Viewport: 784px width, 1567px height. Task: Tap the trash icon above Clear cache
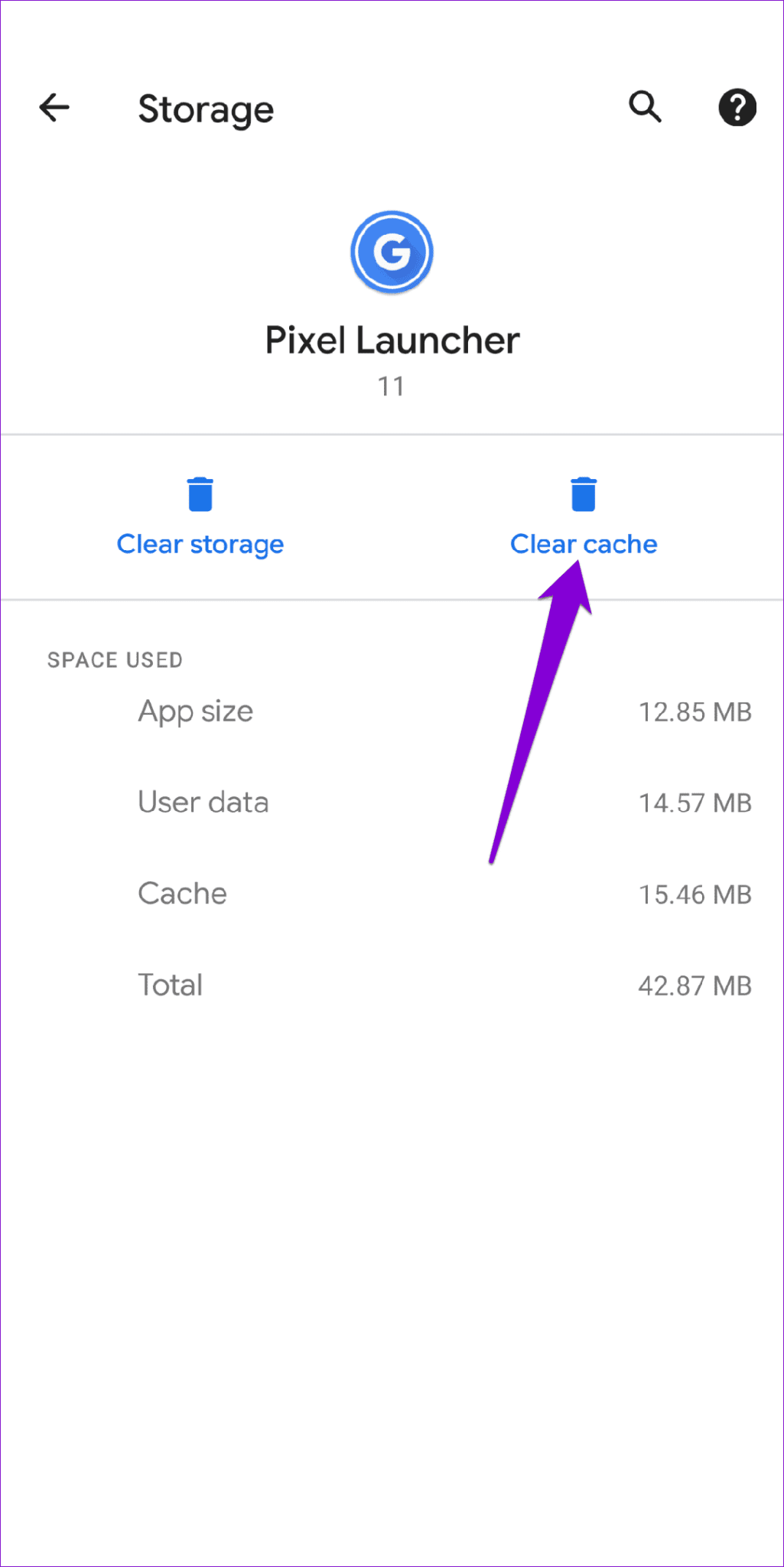(583, 494)
